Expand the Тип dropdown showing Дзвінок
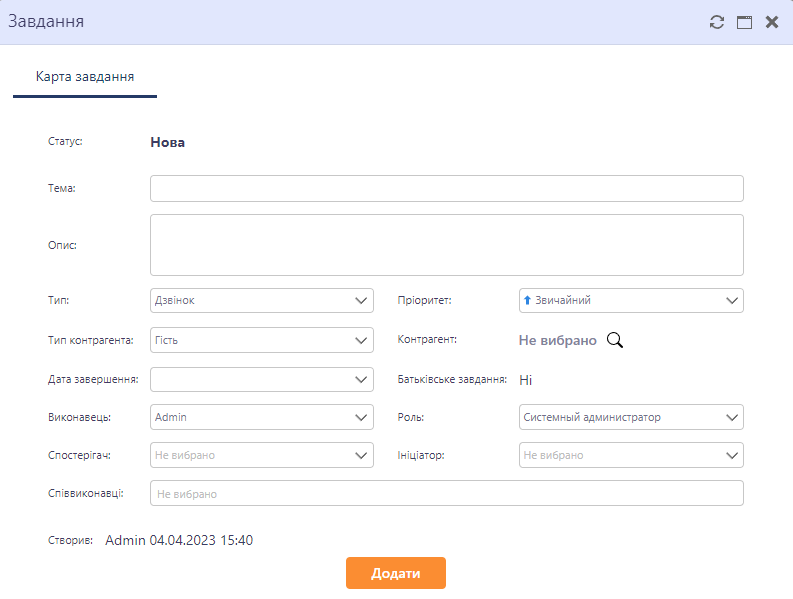 tap(261, 300)
